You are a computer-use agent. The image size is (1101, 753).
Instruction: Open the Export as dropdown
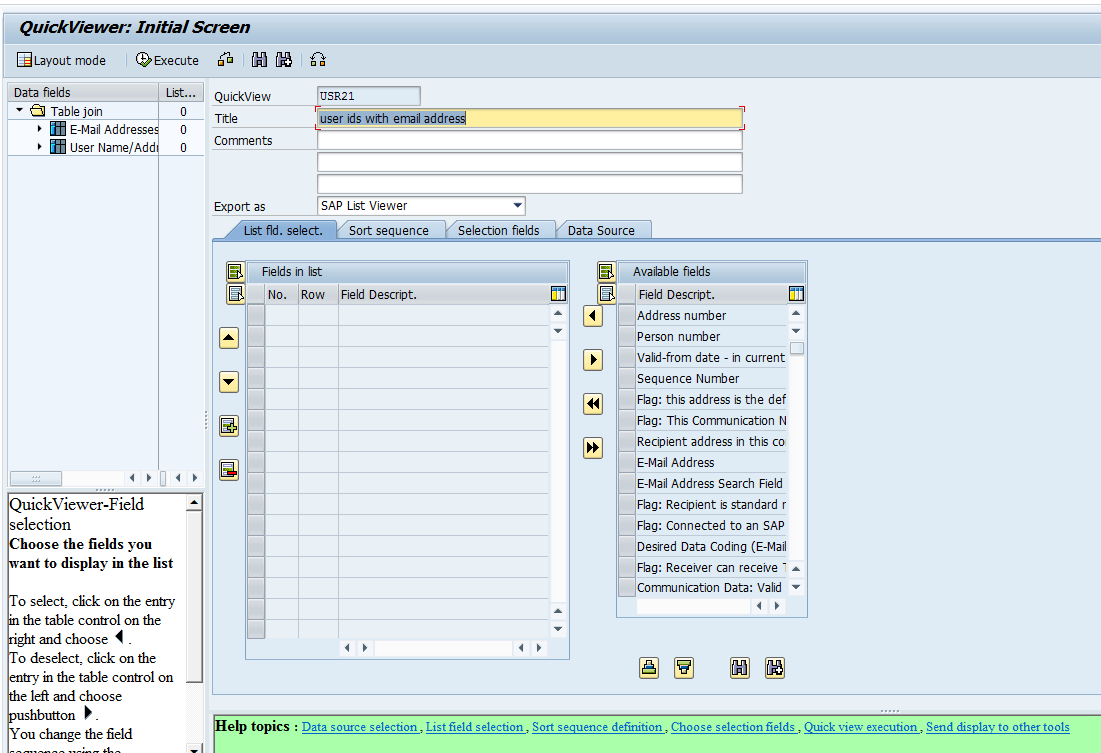pyautogui.click(x=518, y=205)
